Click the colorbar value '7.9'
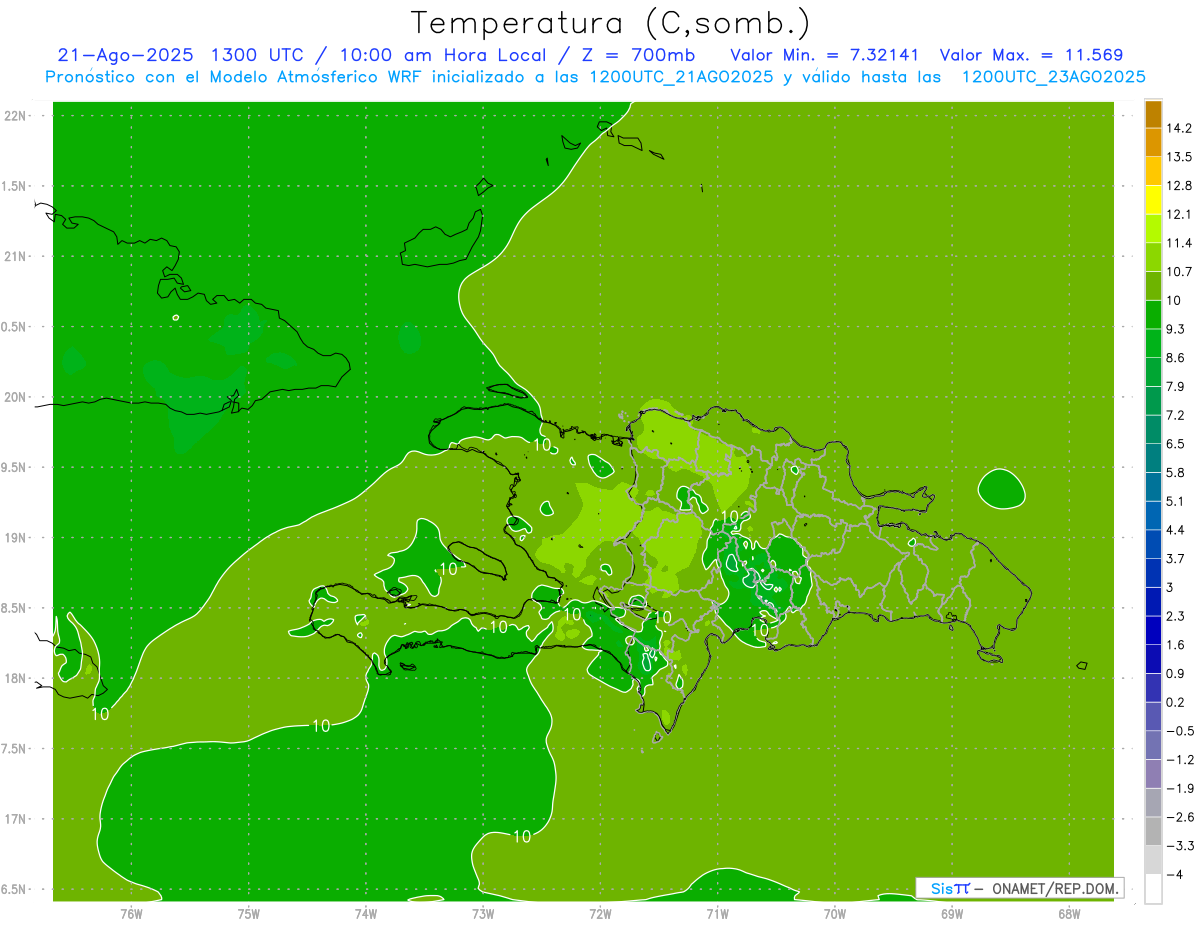The width and height of the screenshot is (1200, 927). [x=1177, y=386]
